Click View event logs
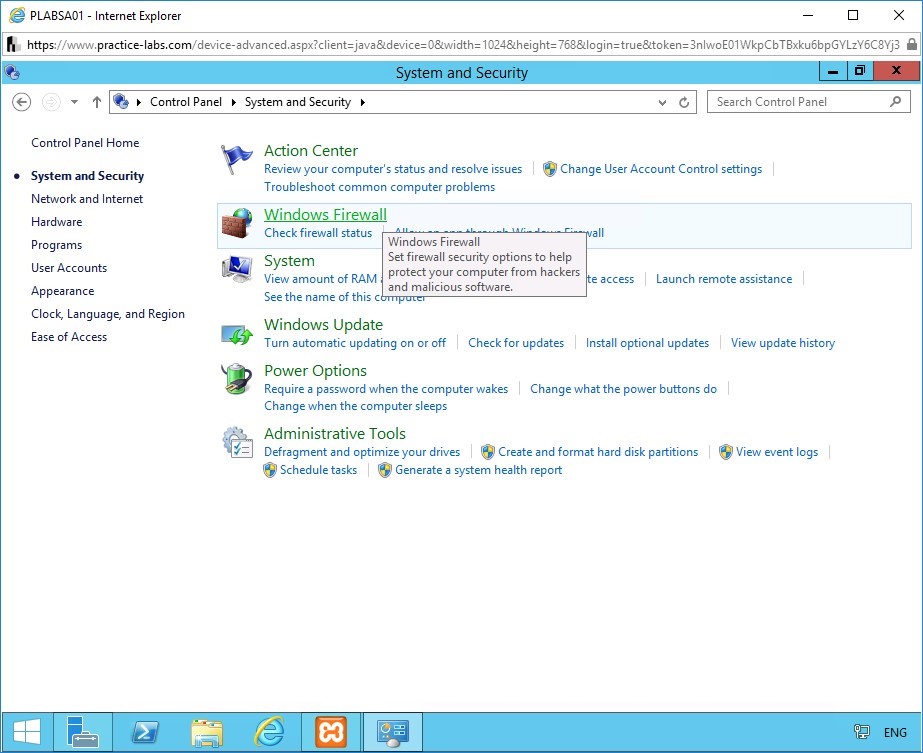 pos(777,452)
